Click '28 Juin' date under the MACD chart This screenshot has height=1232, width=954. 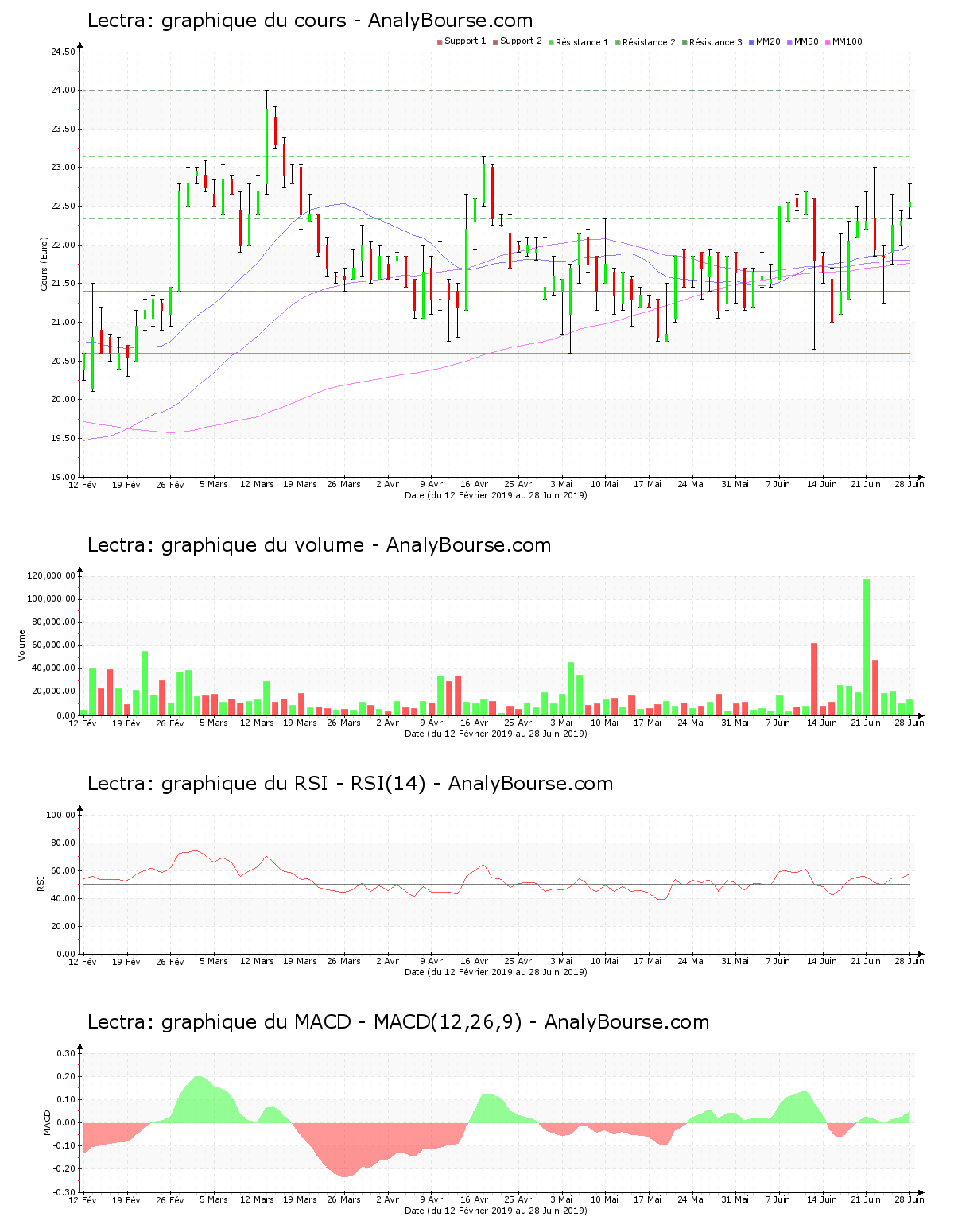909,1199
